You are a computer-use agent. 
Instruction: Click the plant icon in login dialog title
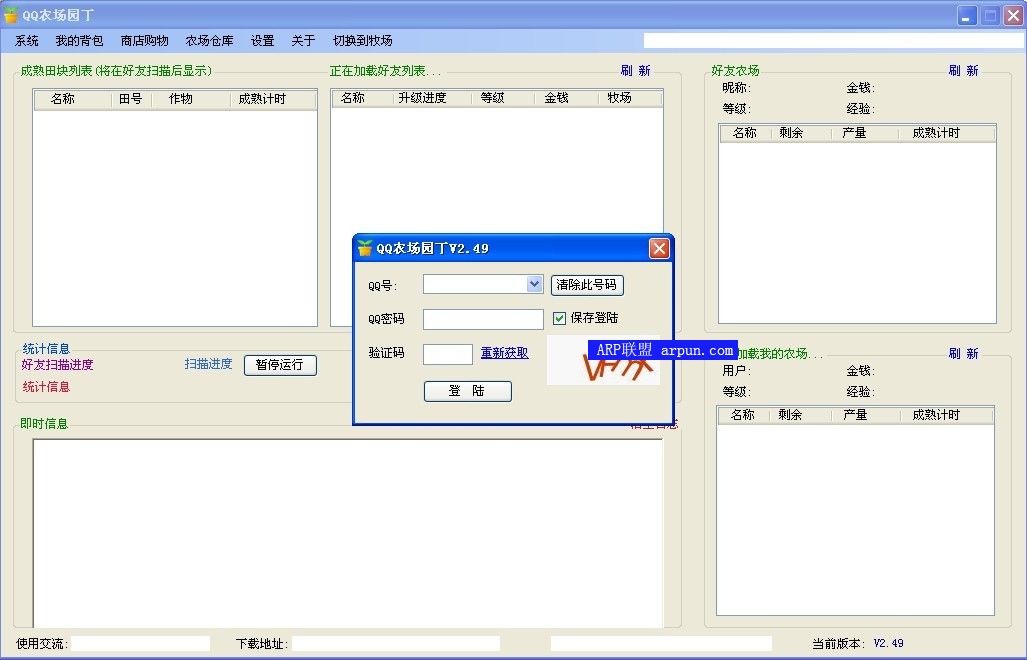365,248
